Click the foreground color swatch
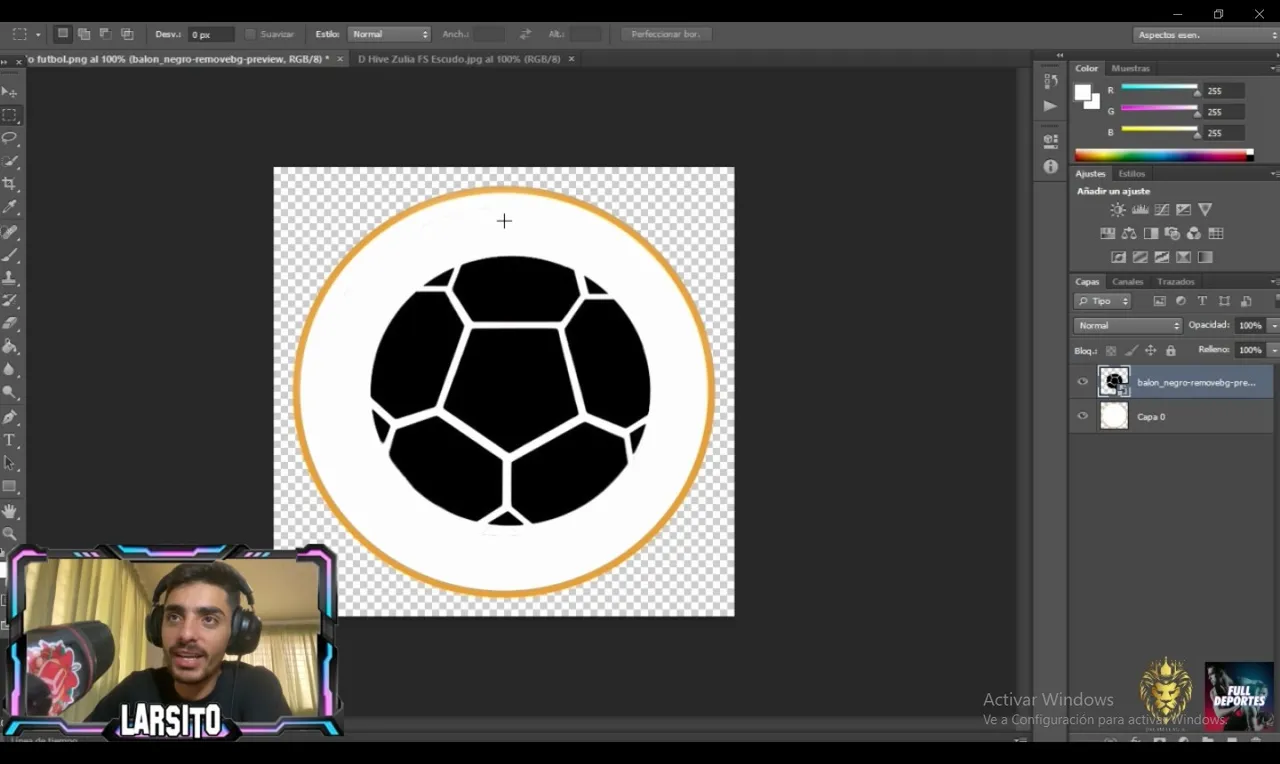This screenshot has width=1280, height=764. coord(1082,92)
